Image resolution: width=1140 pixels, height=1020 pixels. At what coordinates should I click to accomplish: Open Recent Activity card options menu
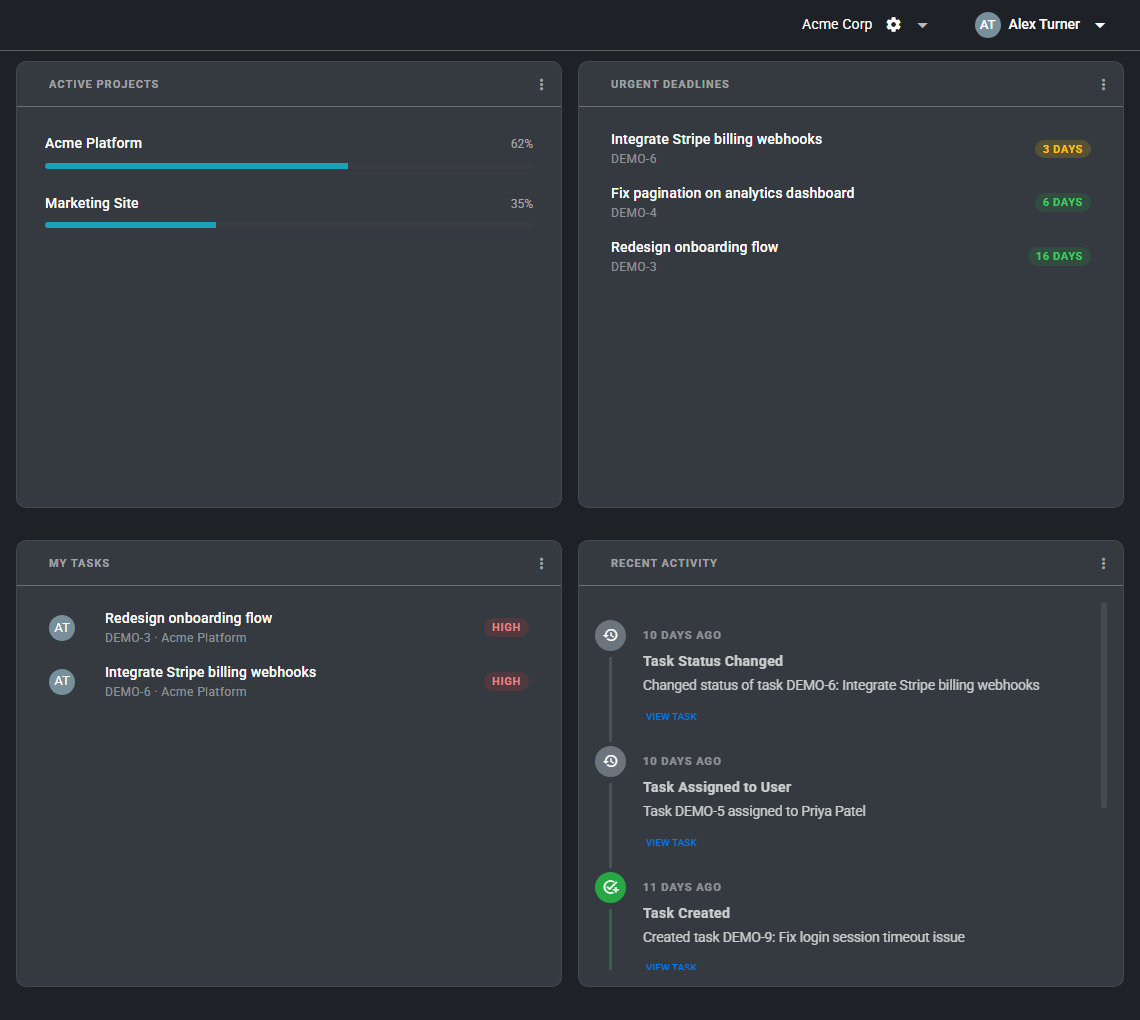[1104, 563]
